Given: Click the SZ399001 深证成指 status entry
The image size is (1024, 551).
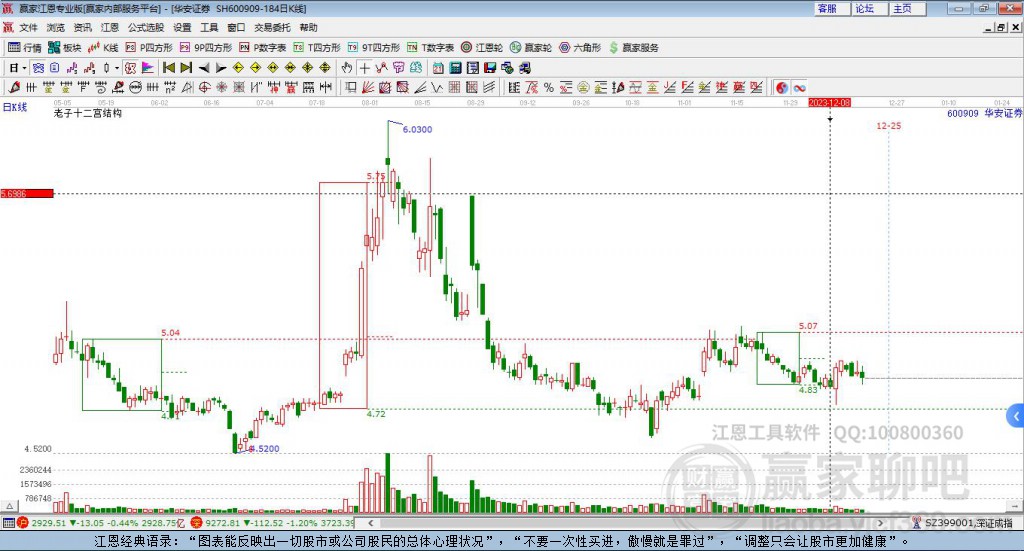Looking at the screenshot, I should point(963,523).
